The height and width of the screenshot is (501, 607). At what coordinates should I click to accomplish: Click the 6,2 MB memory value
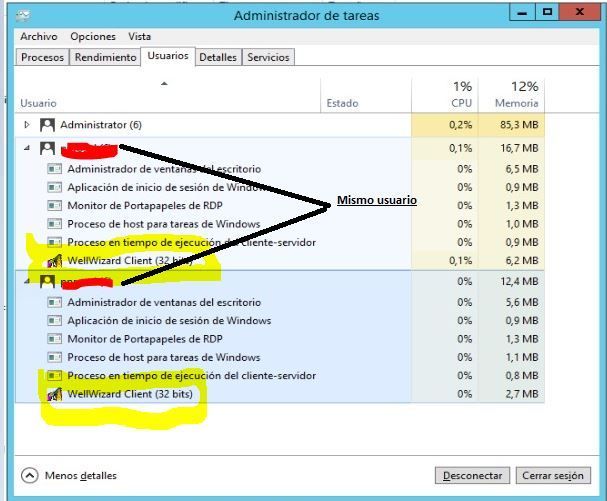[522, 261]
